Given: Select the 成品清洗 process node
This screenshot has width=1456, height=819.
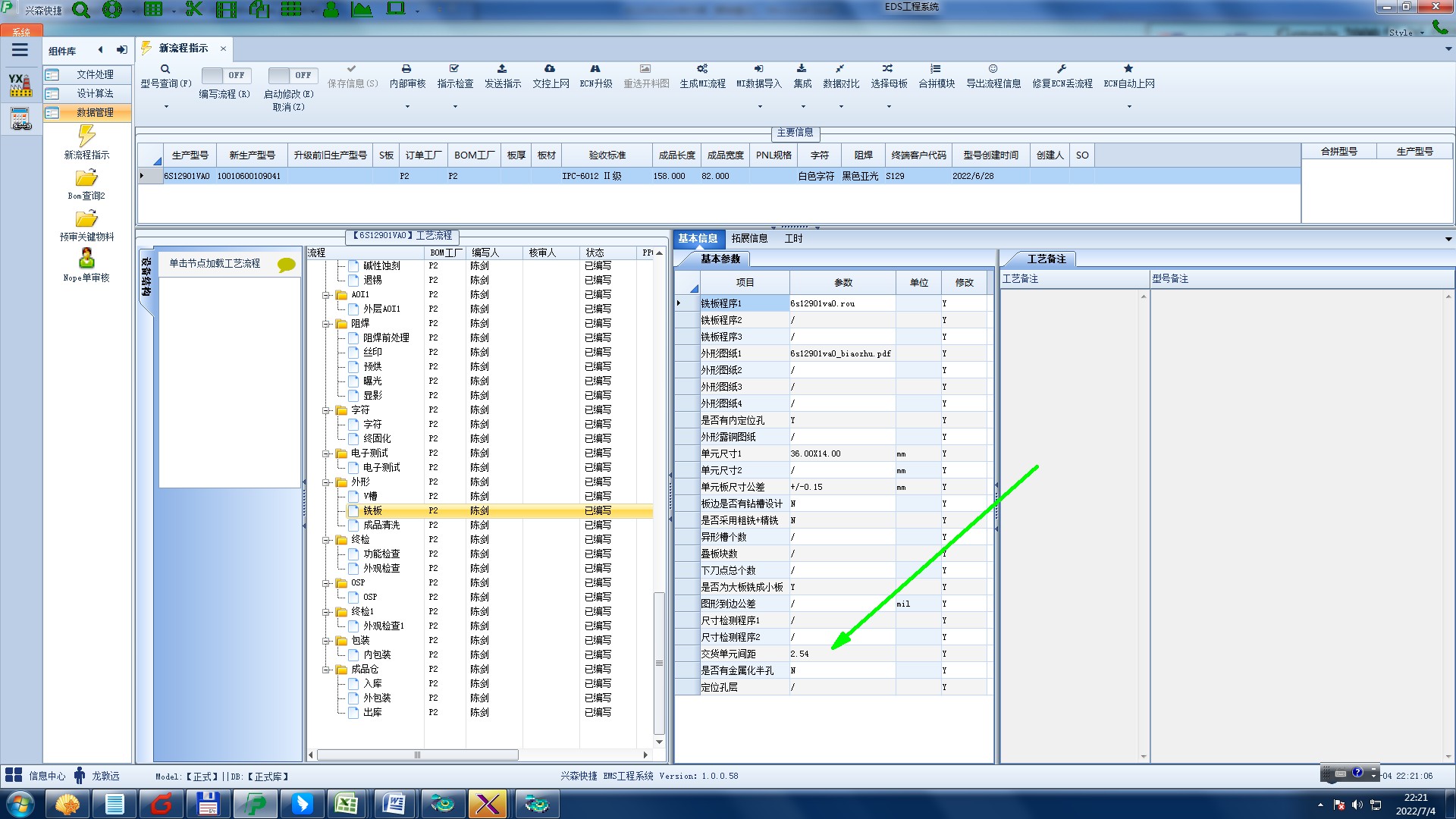Looking at the screenshot, I should pos(381,525).
